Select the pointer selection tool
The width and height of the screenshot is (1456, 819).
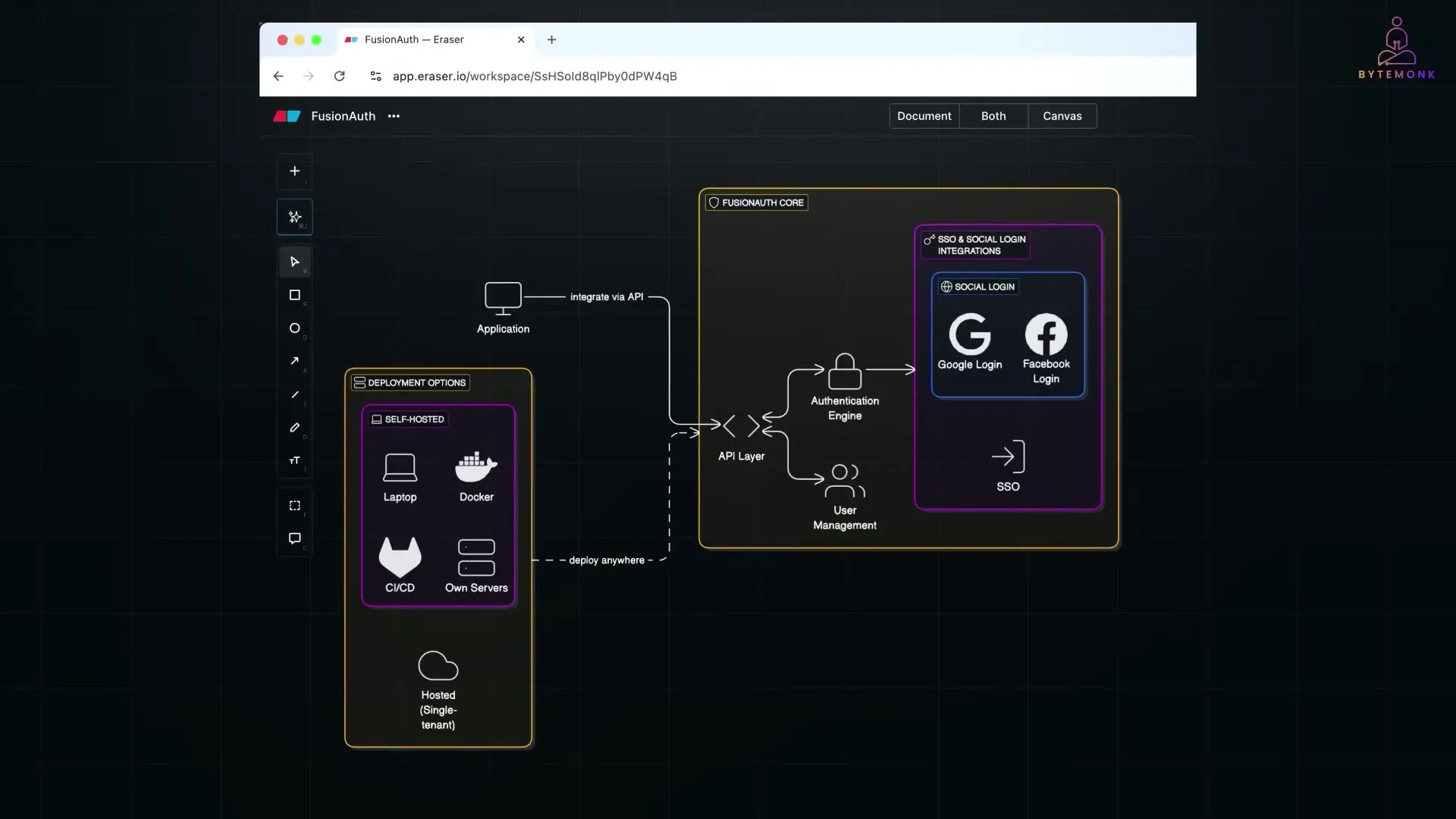(295, 262)
